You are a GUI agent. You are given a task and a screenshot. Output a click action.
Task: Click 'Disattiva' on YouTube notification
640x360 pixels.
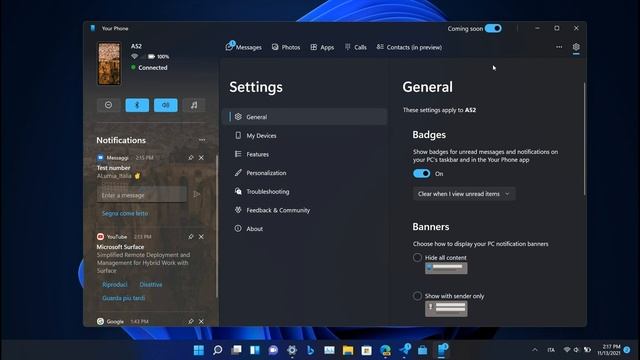pyautogui.click(x=151, y=284)
